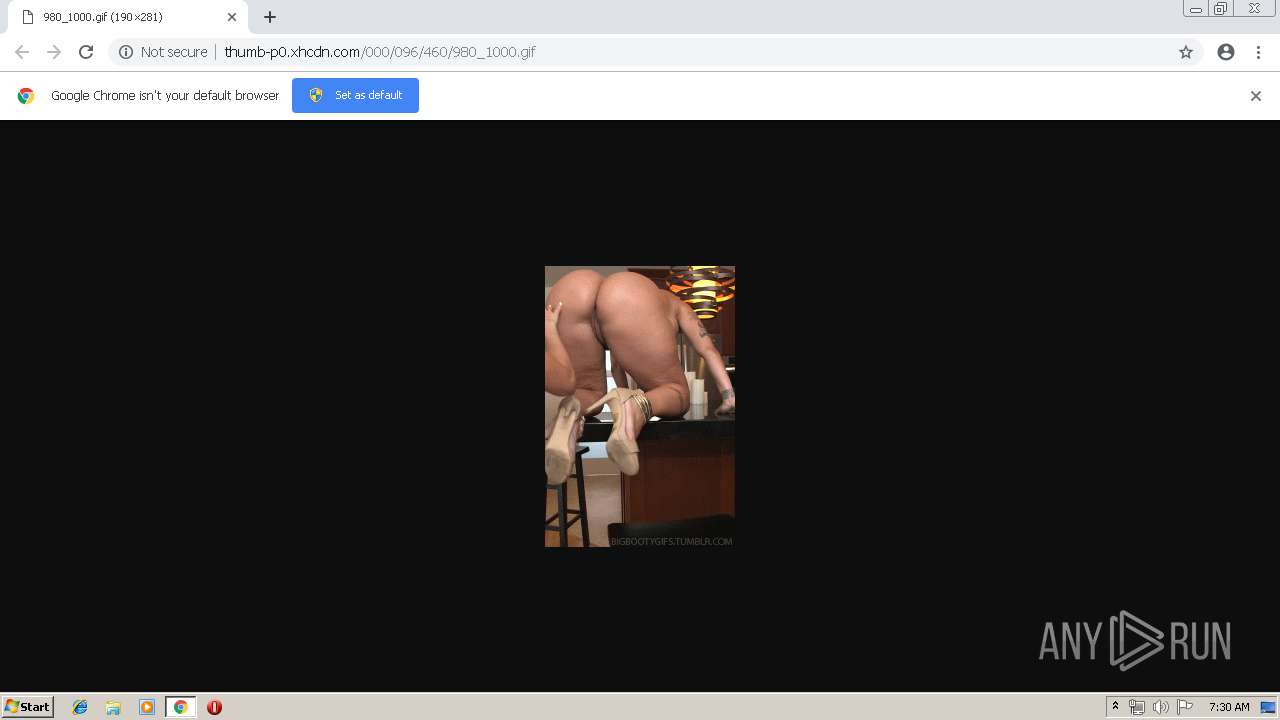This screenshot has width=1280, height=720.
Task: Open the network status tray icon
Action: pyautogui.click(x=1137, y=707)
